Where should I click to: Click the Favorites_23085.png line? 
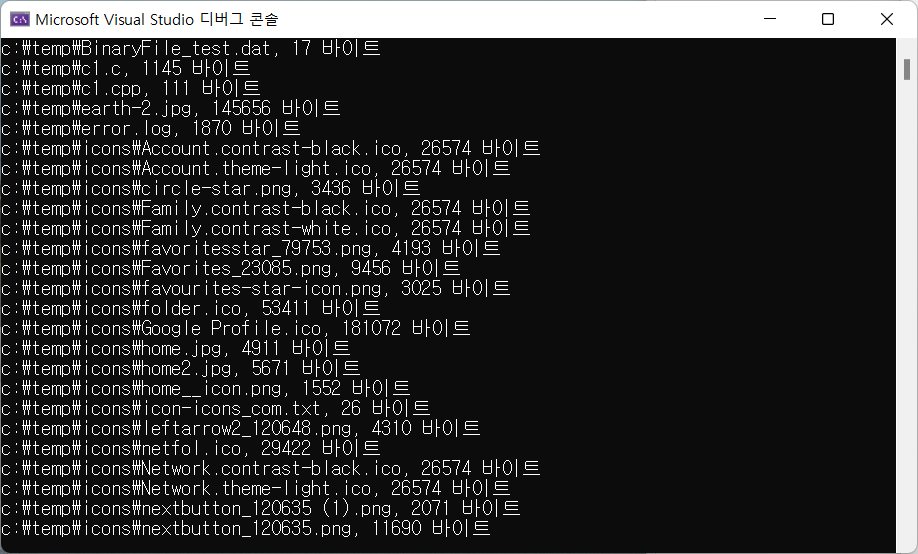coord(230,268)
